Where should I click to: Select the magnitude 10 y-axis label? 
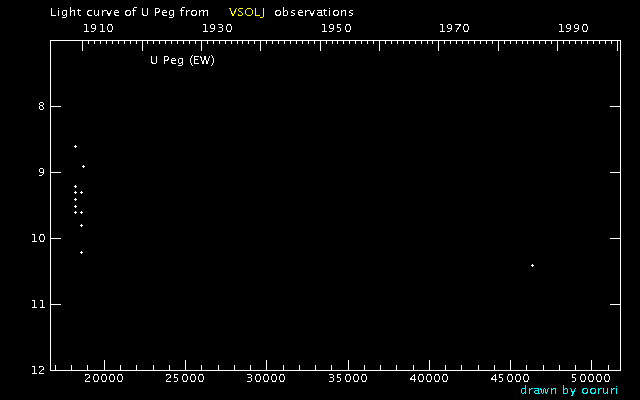39,238
